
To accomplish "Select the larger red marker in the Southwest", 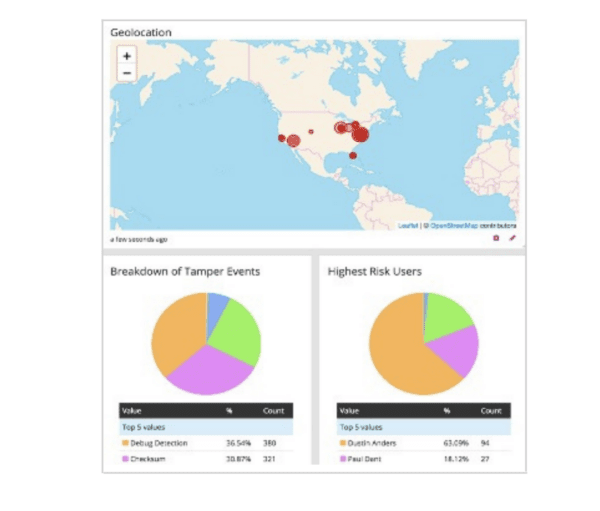I will coord(293,141).
